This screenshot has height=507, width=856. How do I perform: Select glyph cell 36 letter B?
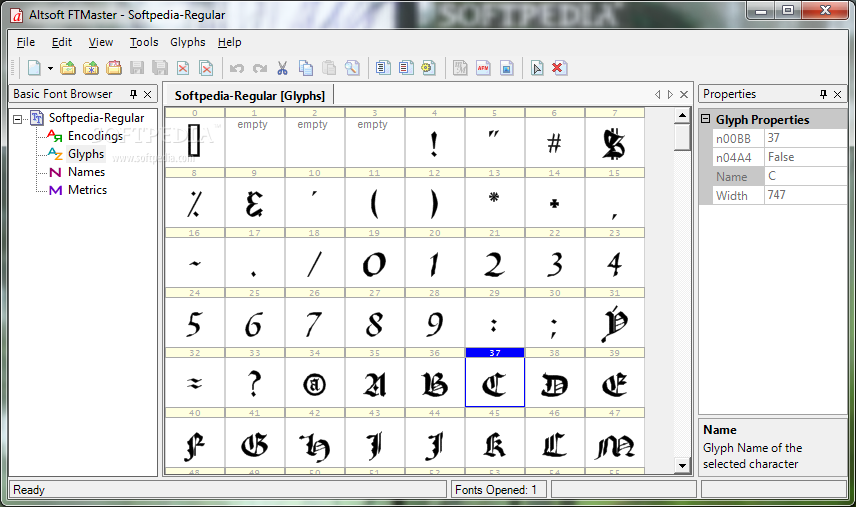pos(435,378)
